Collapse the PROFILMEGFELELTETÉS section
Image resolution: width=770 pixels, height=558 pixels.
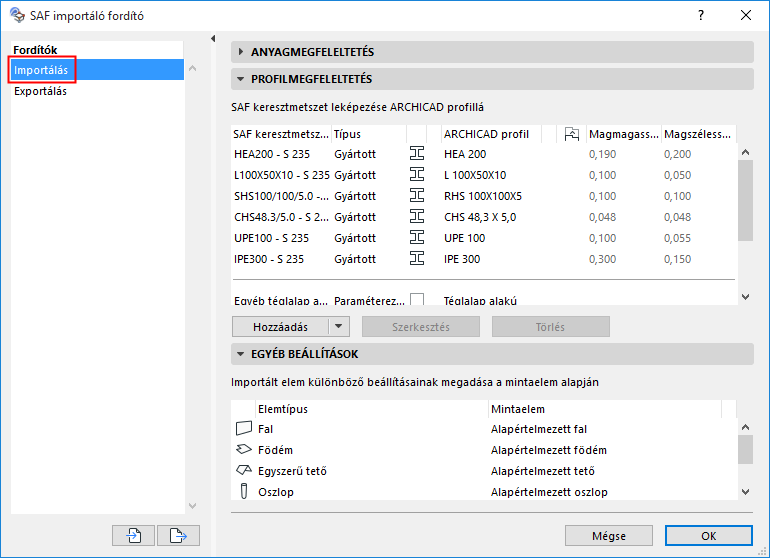[x=241, y=79]
